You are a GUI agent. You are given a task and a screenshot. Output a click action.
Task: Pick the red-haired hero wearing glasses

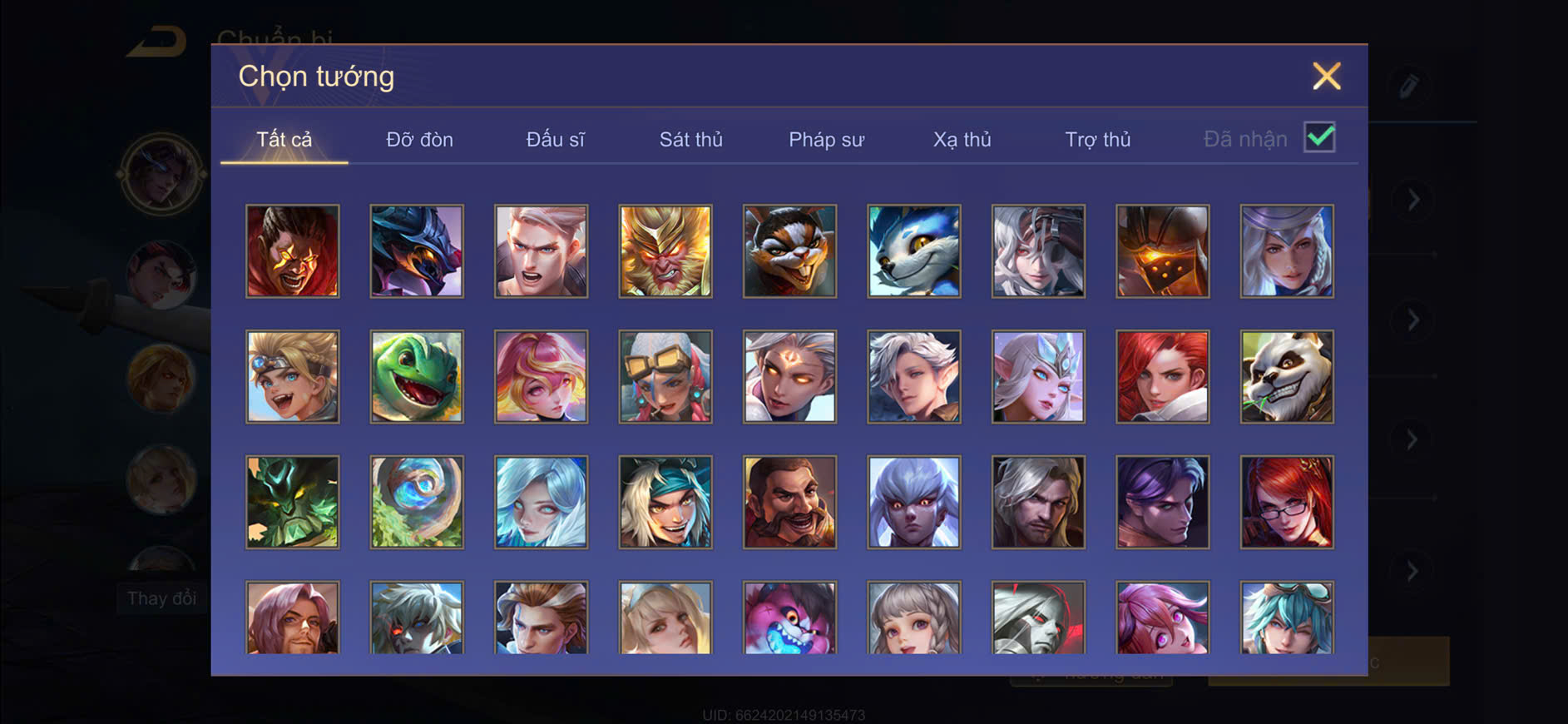click(1287, 502)
